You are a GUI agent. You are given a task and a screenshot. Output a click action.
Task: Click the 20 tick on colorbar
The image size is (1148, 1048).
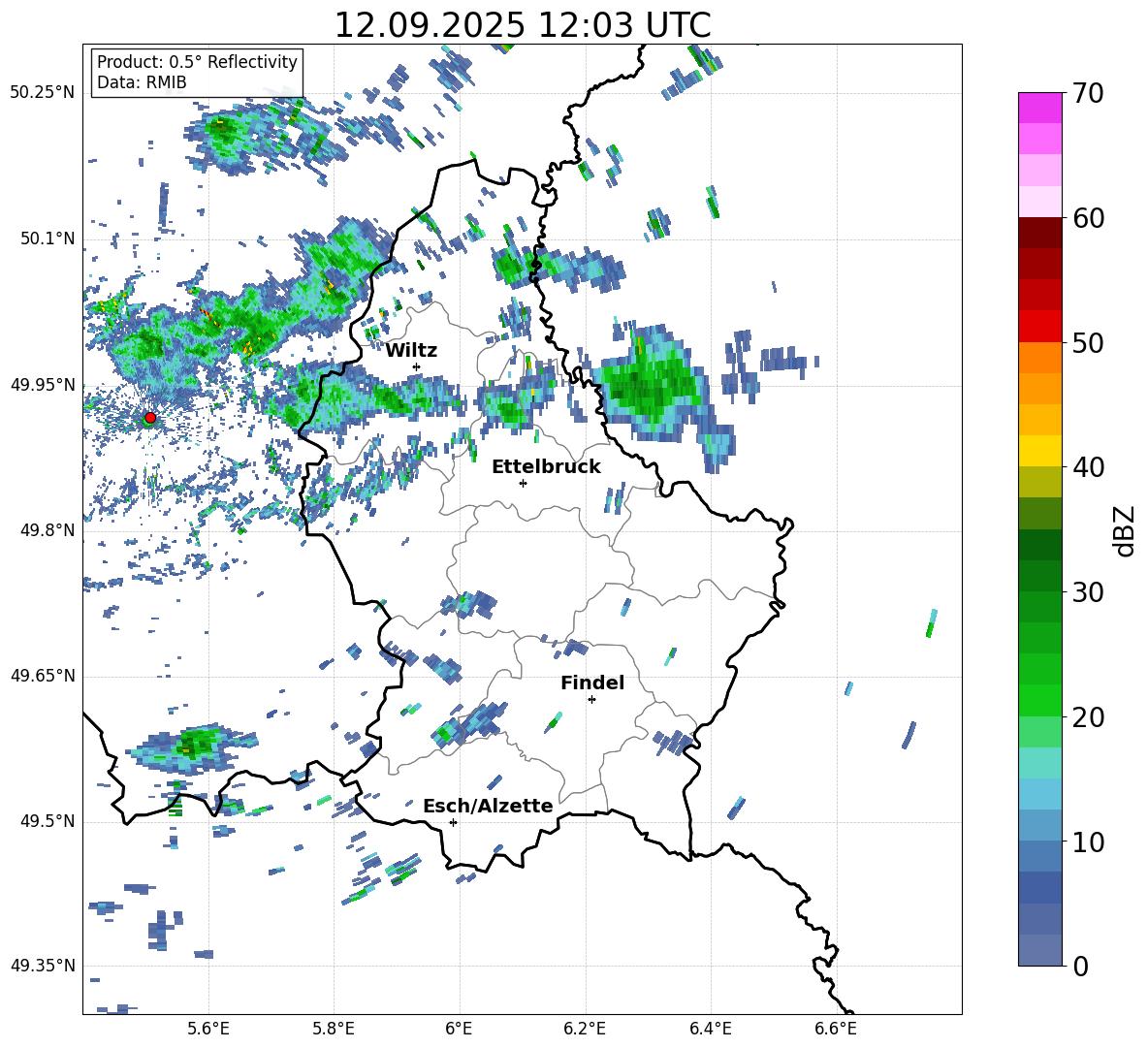(x=1087, y=717)
